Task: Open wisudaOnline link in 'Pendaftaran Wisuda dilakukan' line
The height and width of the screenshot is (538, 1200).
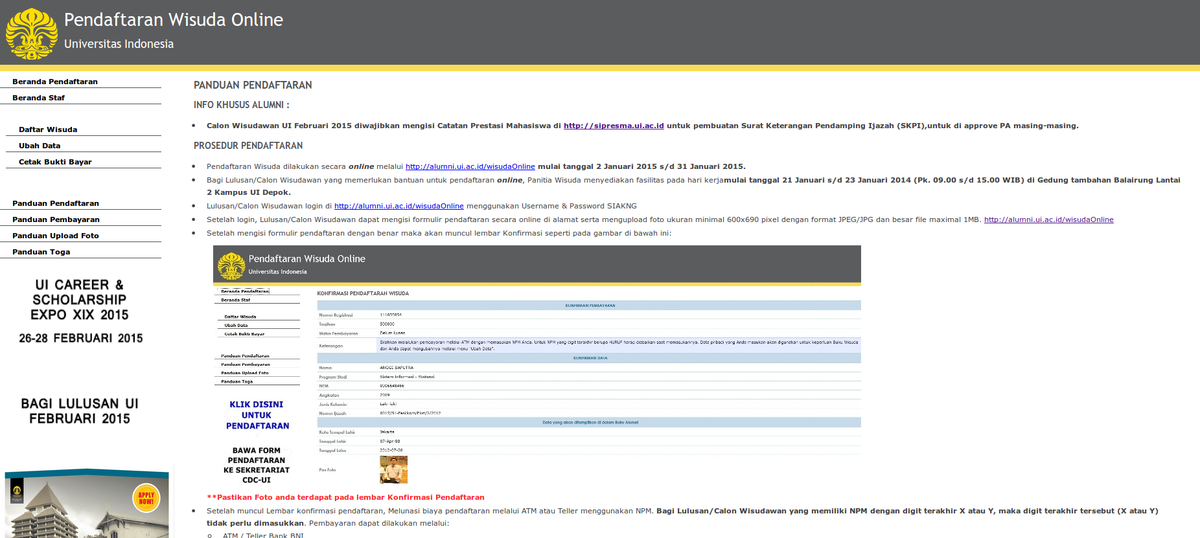Action: click(470, 166)
